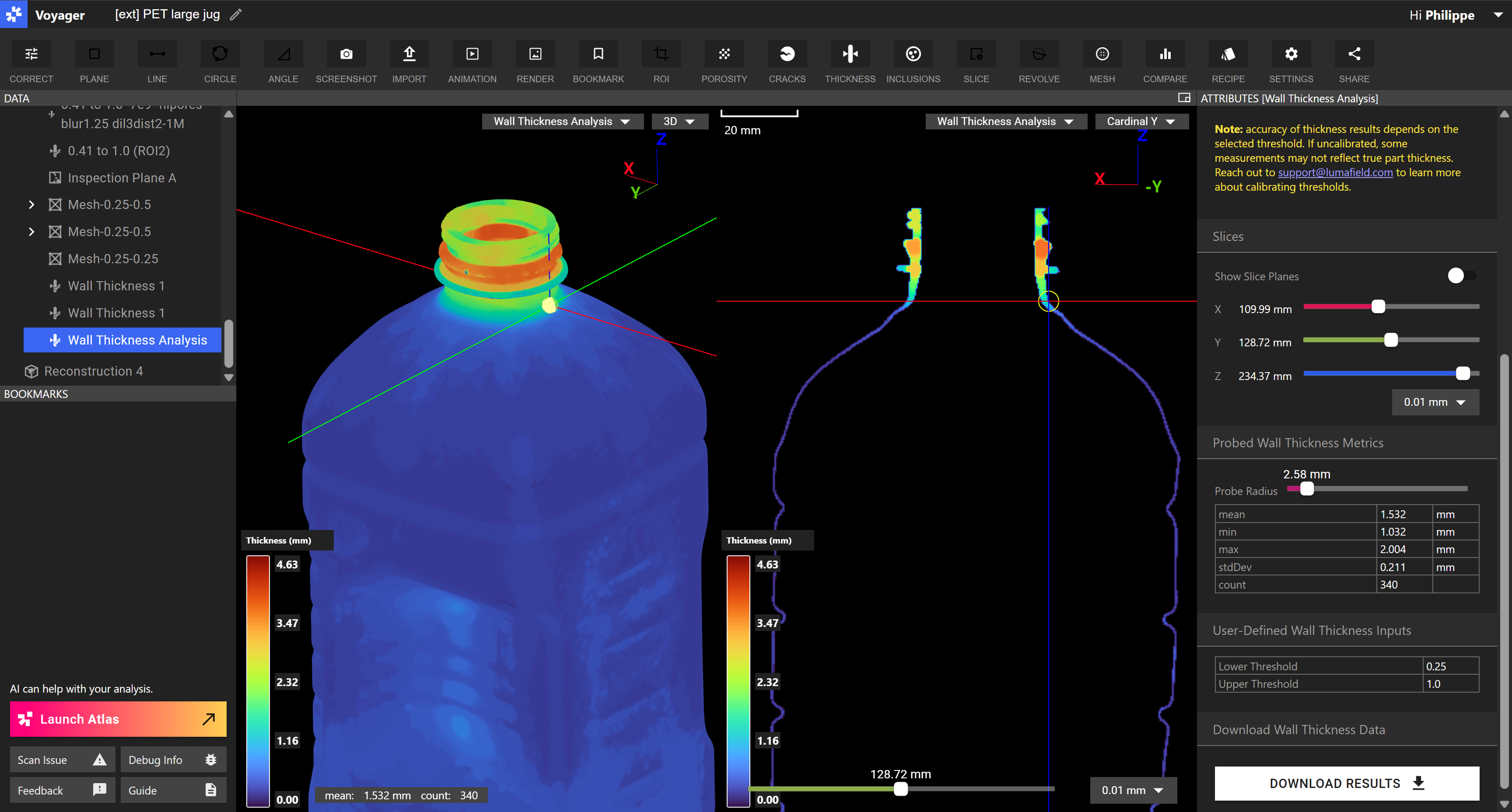This screenshot has height=812, width=1512.
Task: Click the Thickness tool icon
Action: click(x=849, y=54)
